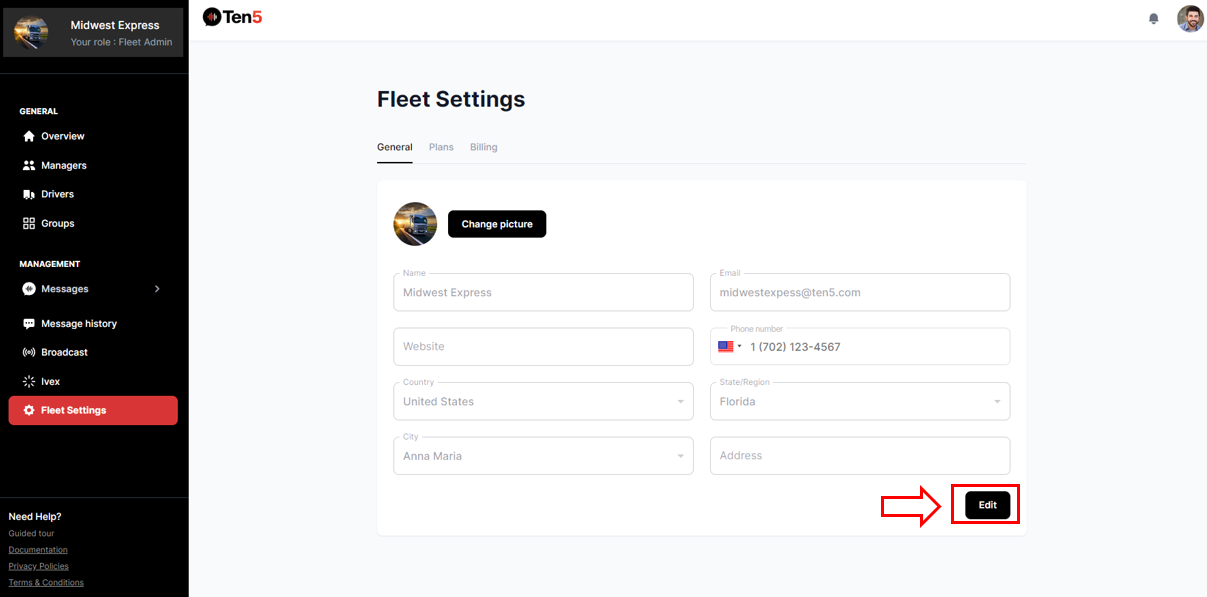Open Managers via its people icon
Image resolution: width=1207 pixels, height=597 pixels.
[29, 165]
